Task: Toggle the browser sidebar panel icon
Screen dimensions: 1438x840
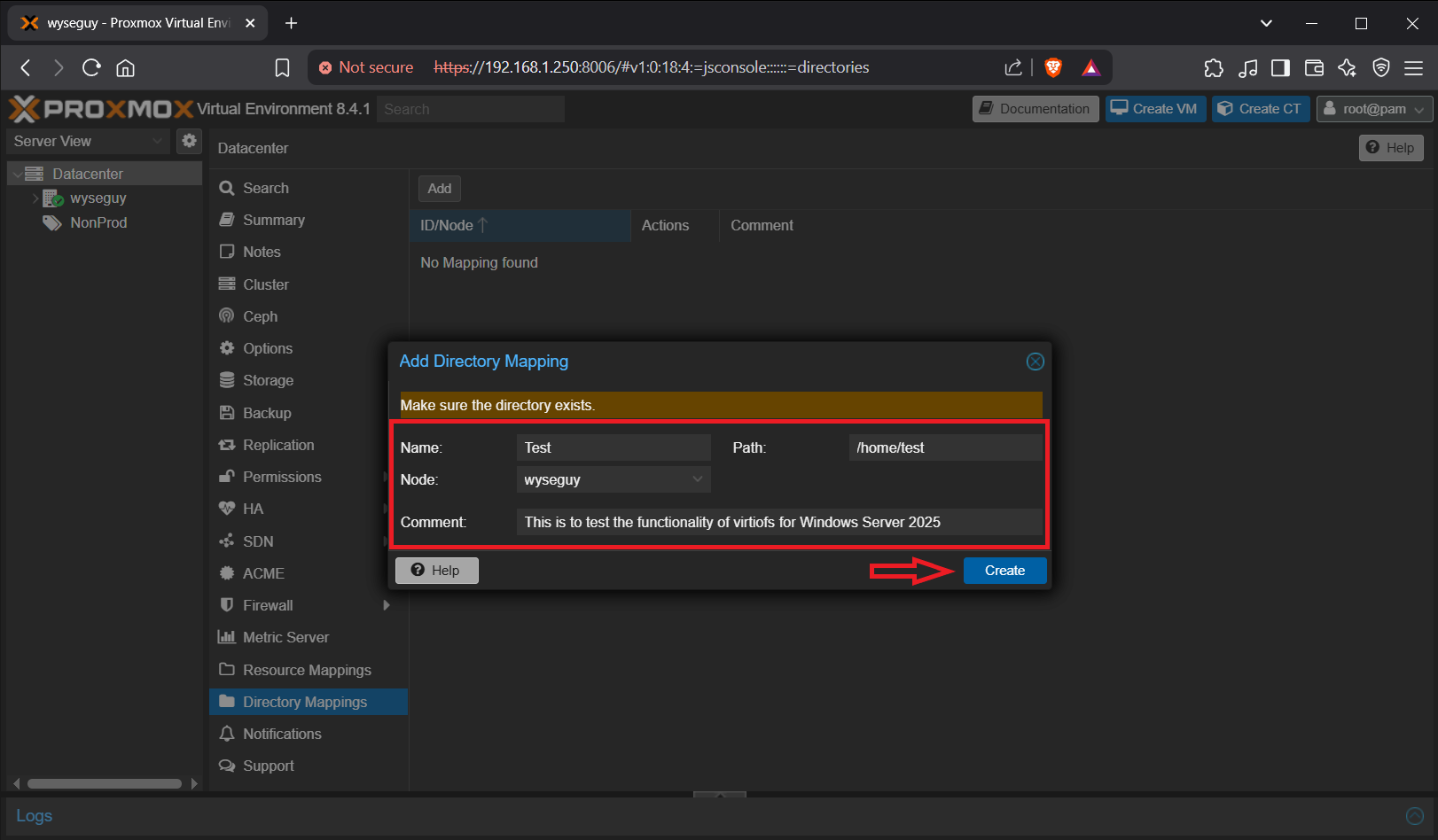Action: pyautogui.click(x=1280, y=67)
